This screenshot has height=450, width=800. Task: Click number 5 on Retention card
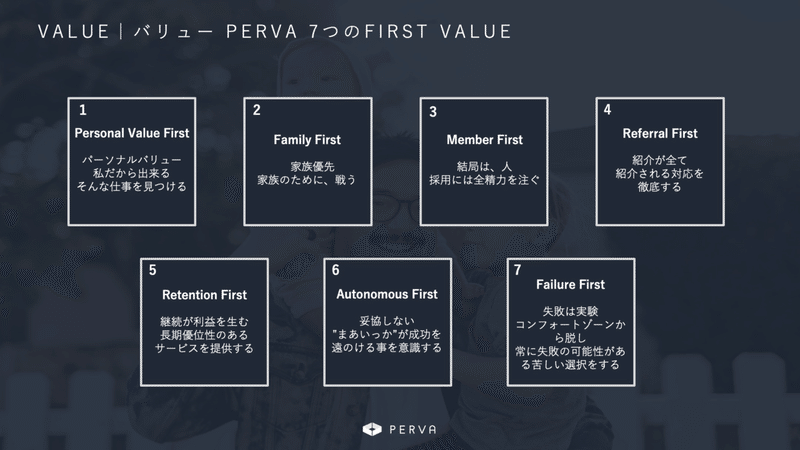point(153,270)
